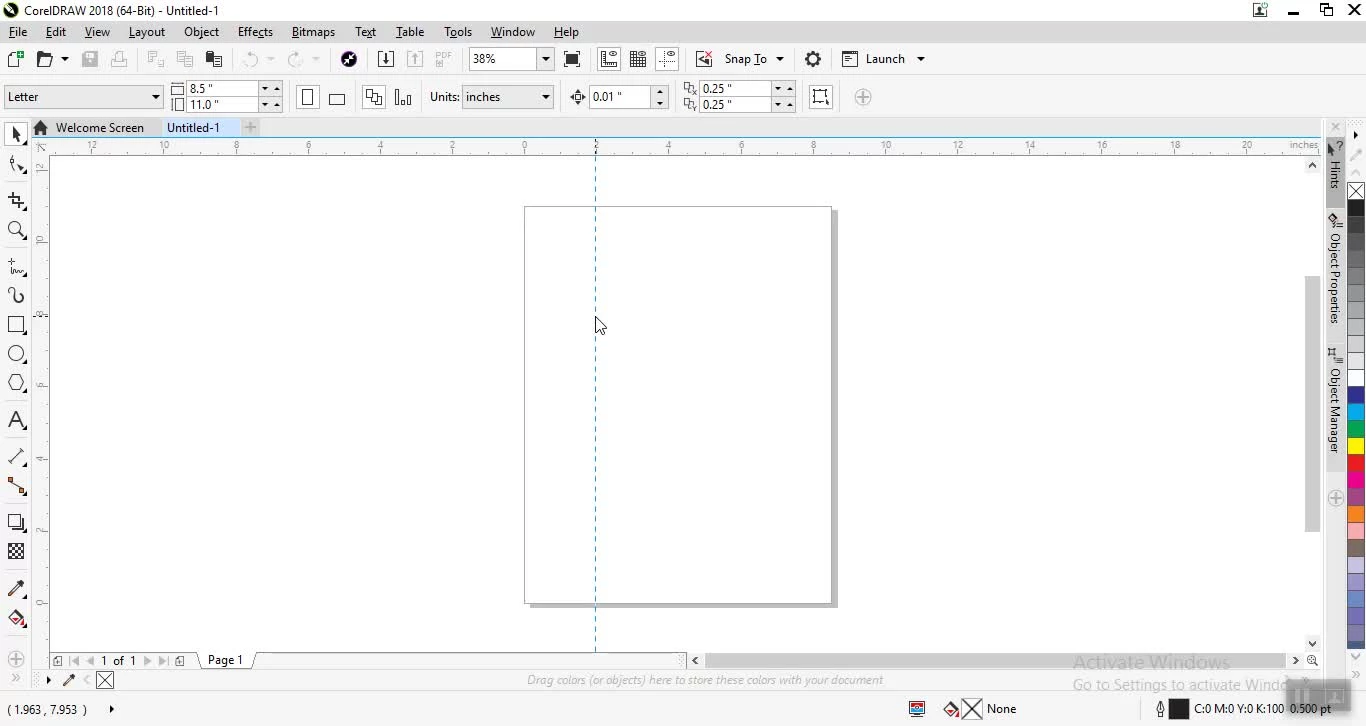Increase the nudge distance stepper

pyautogui.click(x=660, y=91)
